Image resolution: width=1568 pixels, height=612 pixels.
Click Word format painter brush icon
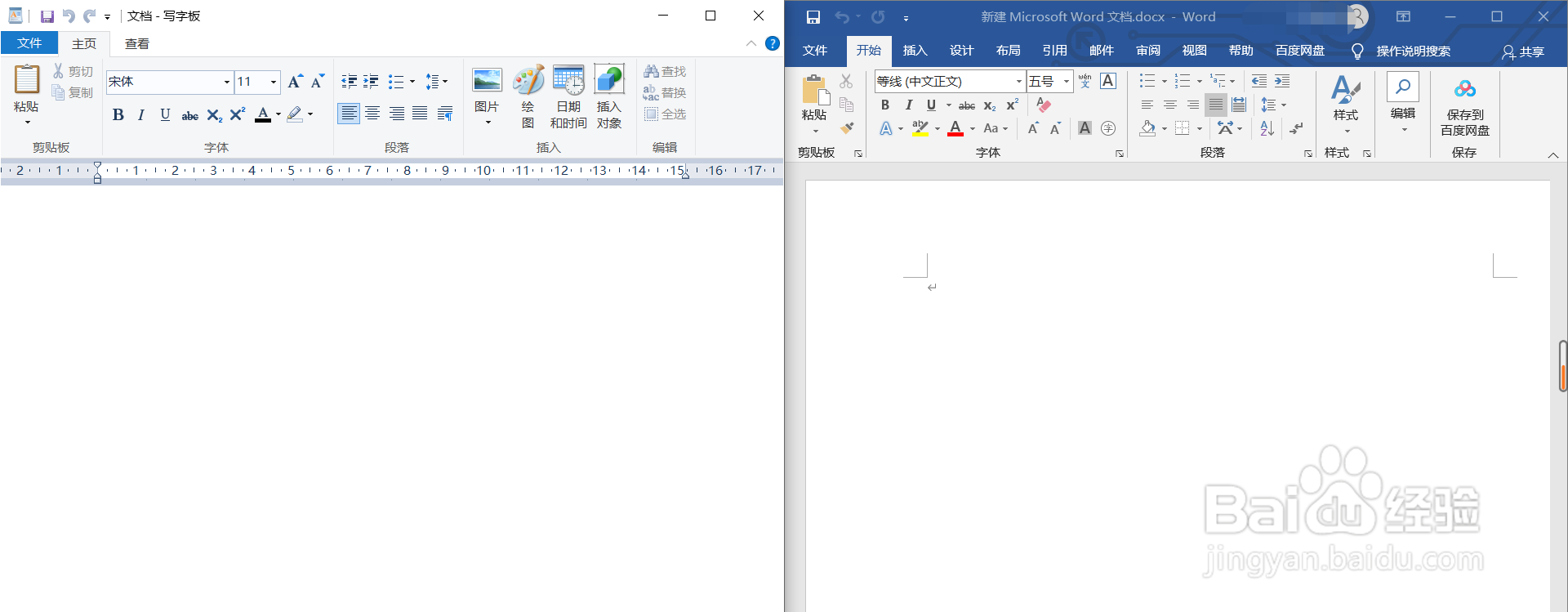[847, 127]
